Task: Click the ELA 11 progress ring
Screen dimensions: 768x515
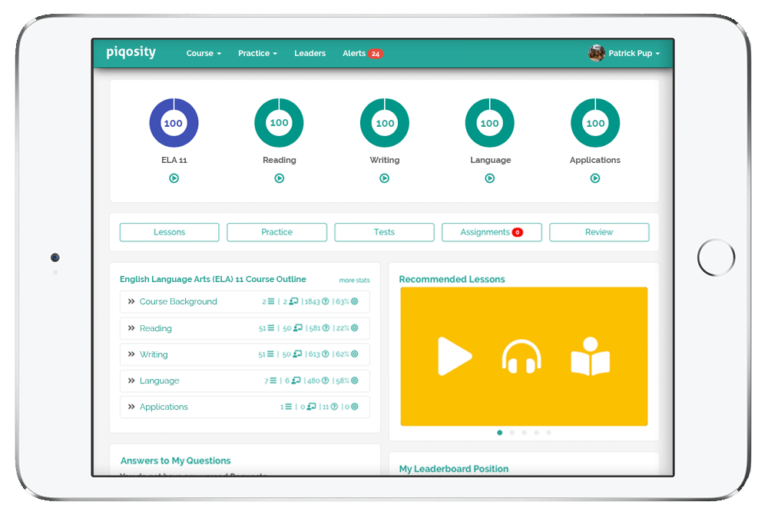Action: pos(174,123)
